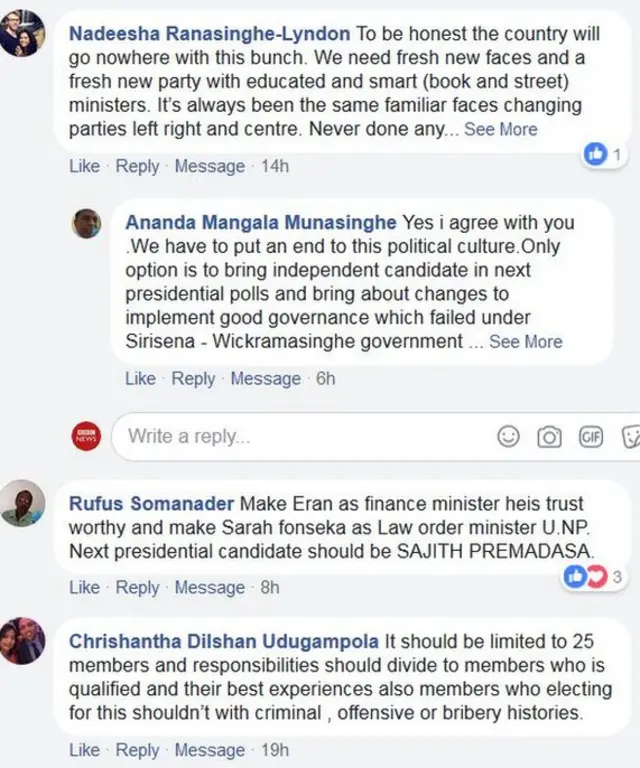Reply to Ananda Mangala Munasinghe's comment
Image resolution: width=640 pixels, height=768 pixels.
click(x=193, y=379)
